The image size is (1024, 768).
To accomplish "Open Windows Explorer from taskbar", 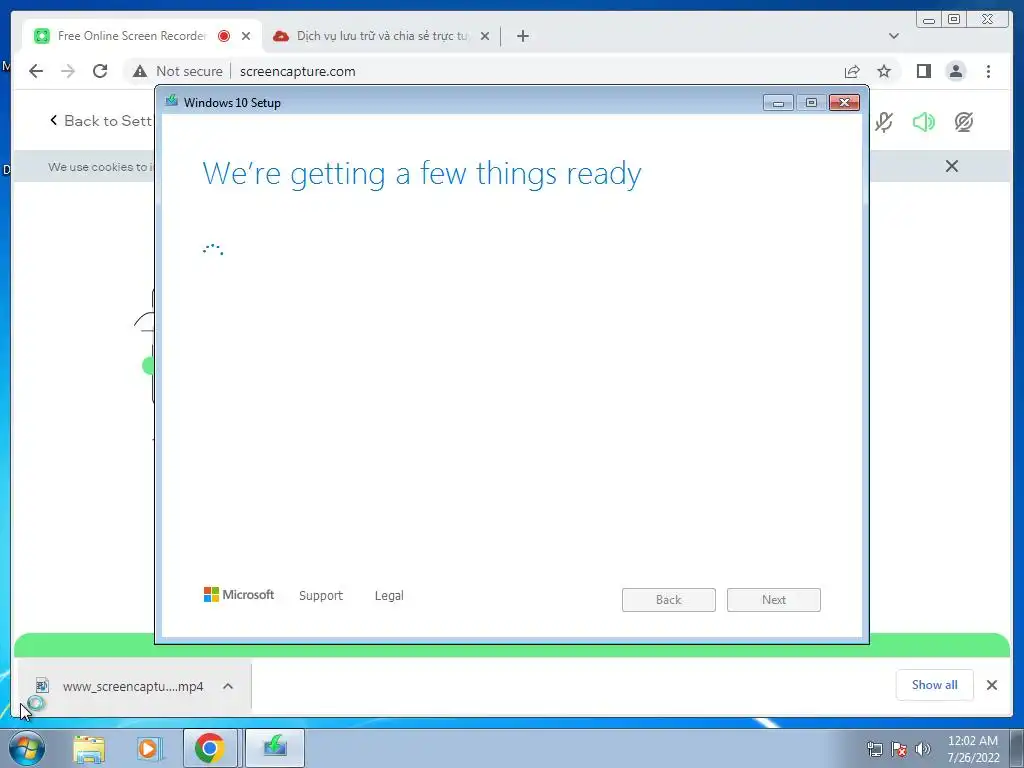I will click(x=89, y=748).
